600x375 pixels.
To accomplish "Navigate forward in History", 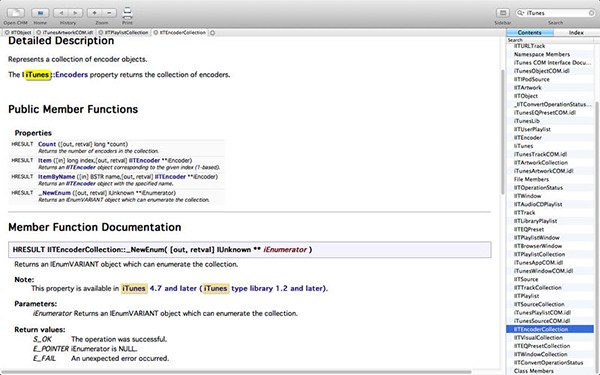I will coord(75,13).
